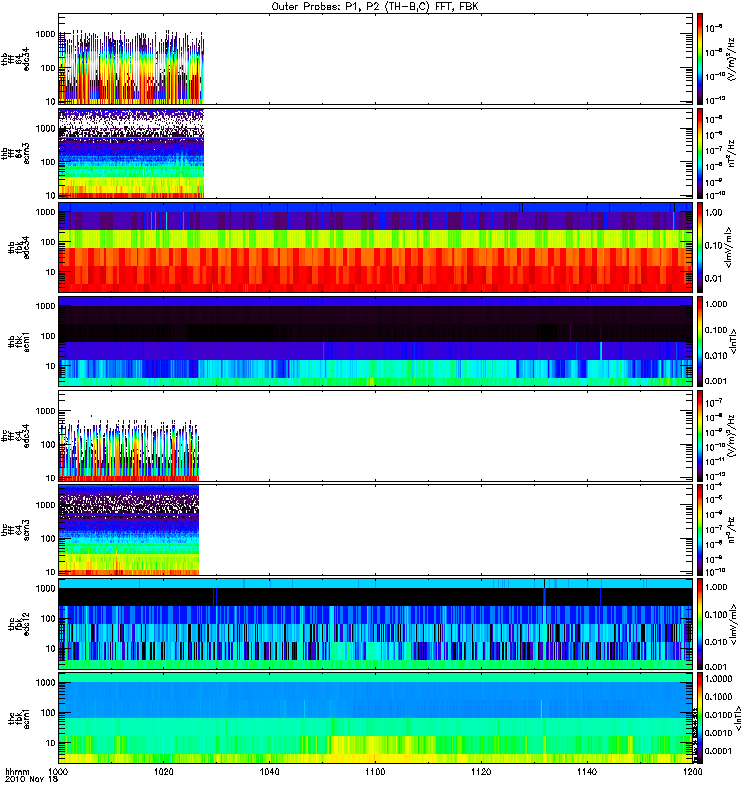Select the 1140 time axis tick label
This screenshot has height=800, width=750.
point(587,771)
